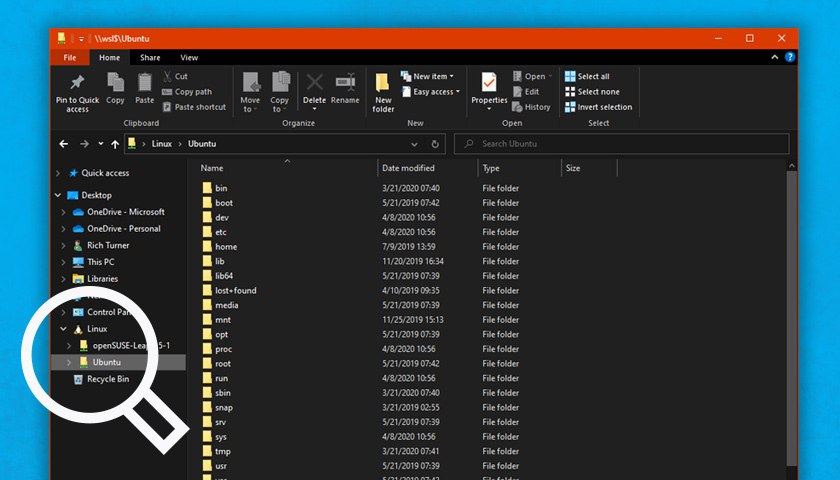The image size is (840, 480).
Task: Open the recent locations dropdown arrow
Action: coord(101,144)
